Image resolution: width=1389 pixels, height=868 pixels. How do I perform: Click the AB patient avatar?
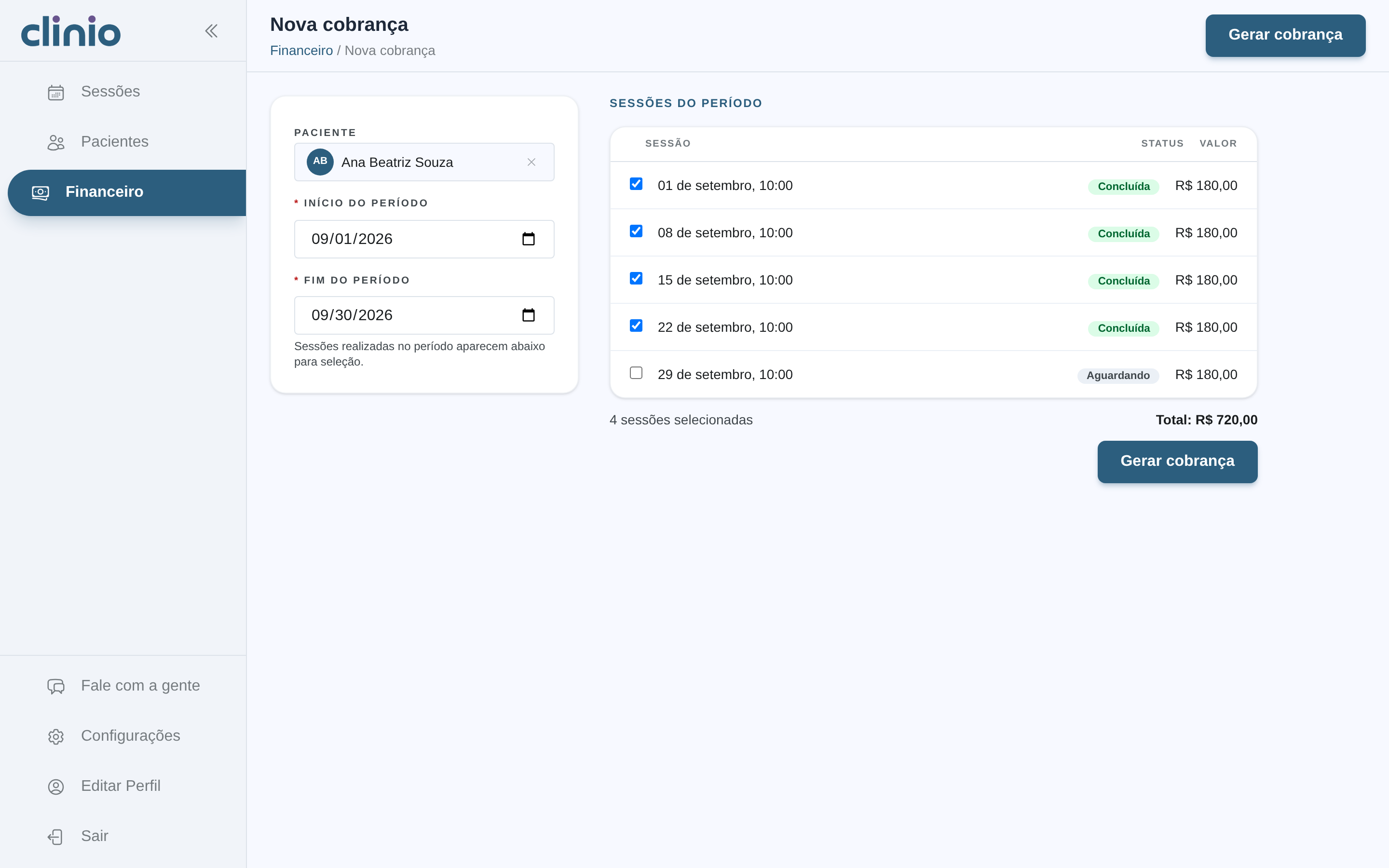(320, 162)
